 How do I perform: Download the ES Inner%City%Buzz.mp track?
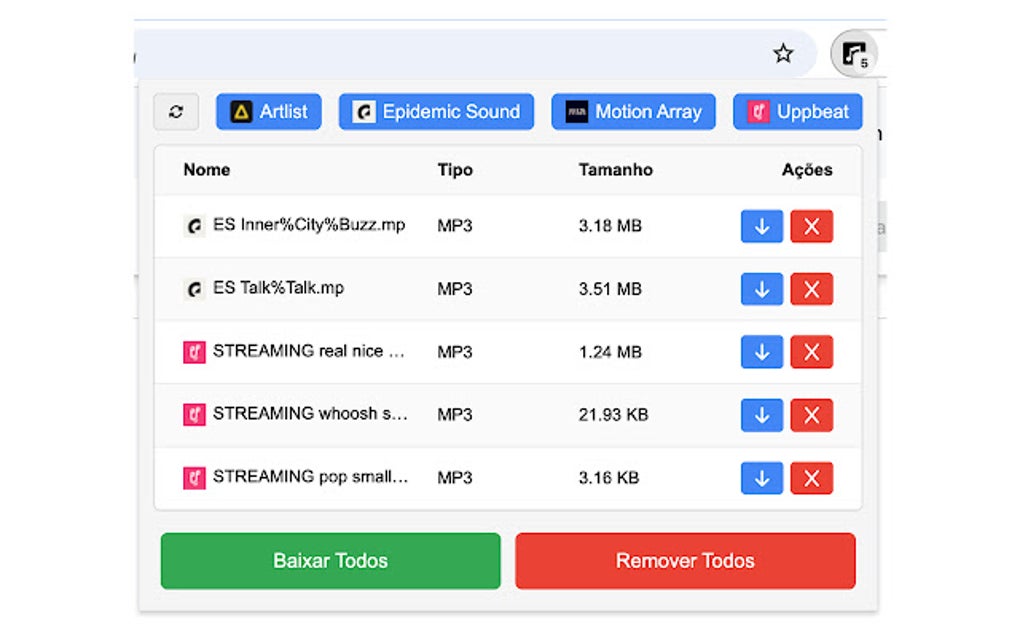click(x=761, y=226)
